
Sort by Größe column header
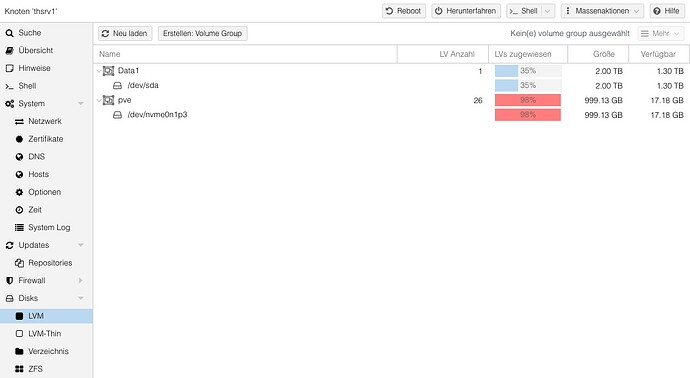tap(598, 54)
